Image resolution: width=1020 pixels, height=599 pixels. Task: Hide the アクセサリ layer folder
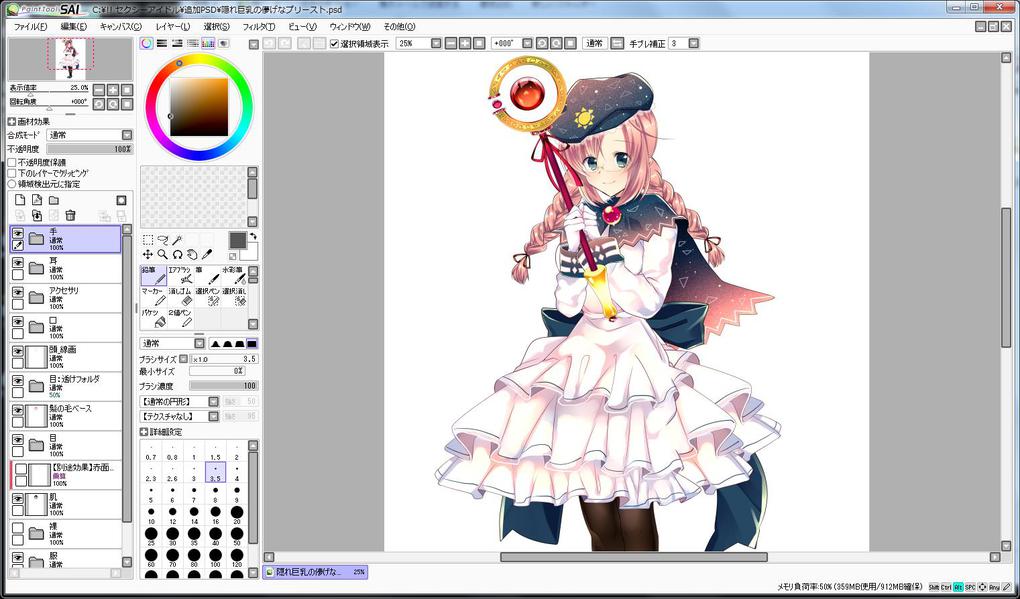tap(18, 292)
